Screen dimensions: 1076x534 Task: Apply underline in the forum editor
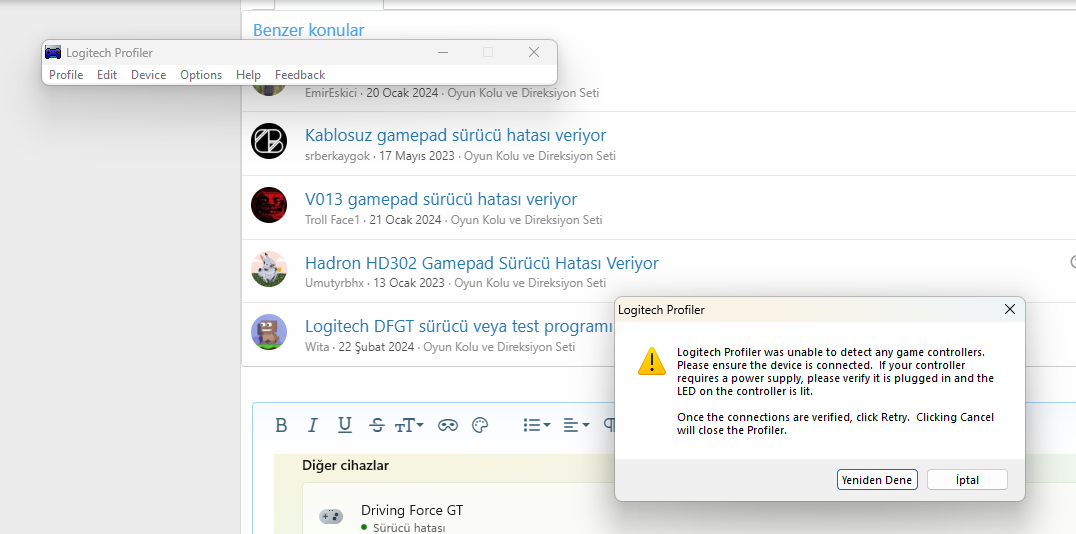(x=344, y=426)
